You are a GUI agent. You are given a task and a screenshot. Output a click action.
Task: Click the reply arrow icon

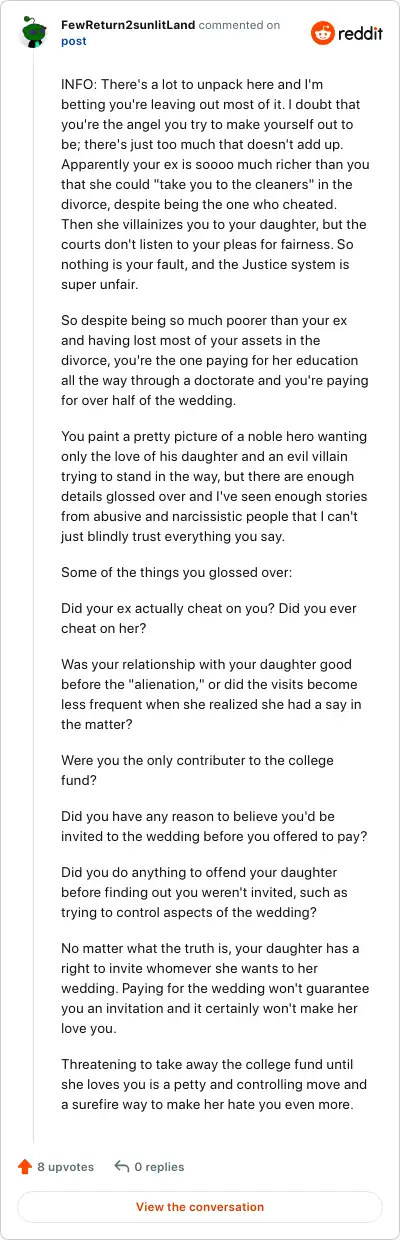point(122,1166)
